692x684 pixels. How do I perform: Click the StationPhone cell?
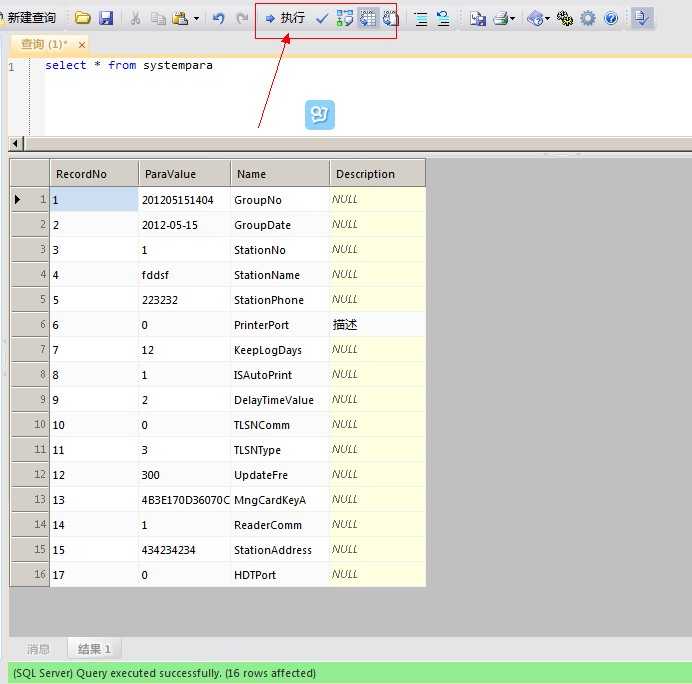click(280, 300)
